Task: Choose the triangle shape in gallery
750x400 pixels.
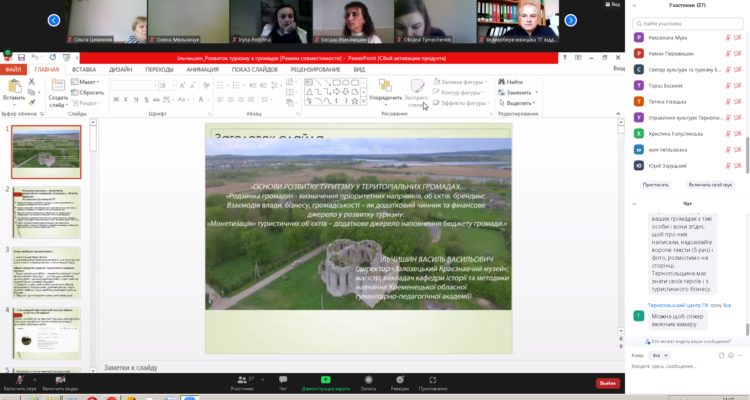Action: (x=309, y=92)
